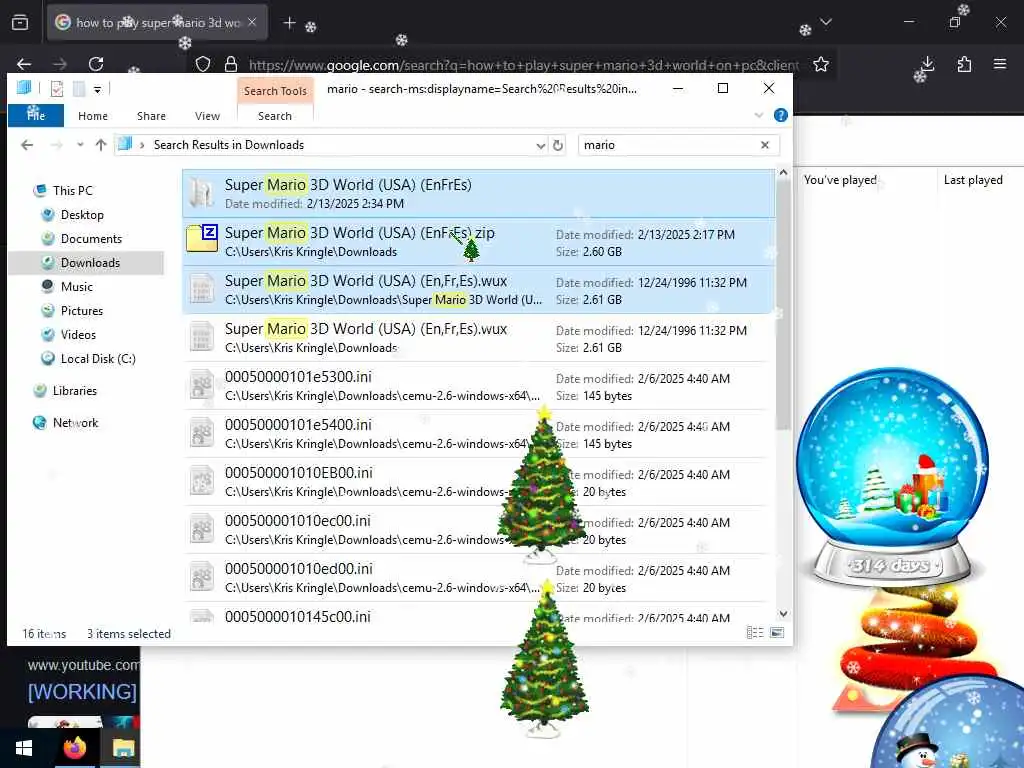Open the View ribbon tab
Image resolution: width=1024 pixels, height=768 pixels.
tap(208, 116)
